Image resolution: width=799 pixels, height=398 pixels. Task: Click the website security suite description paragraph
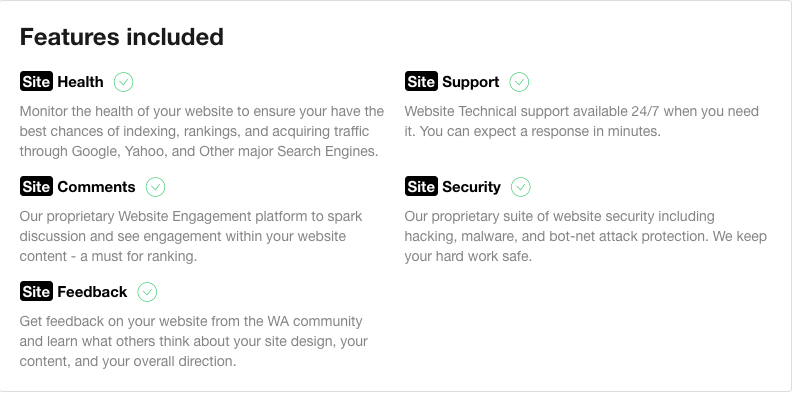point(585,236)
